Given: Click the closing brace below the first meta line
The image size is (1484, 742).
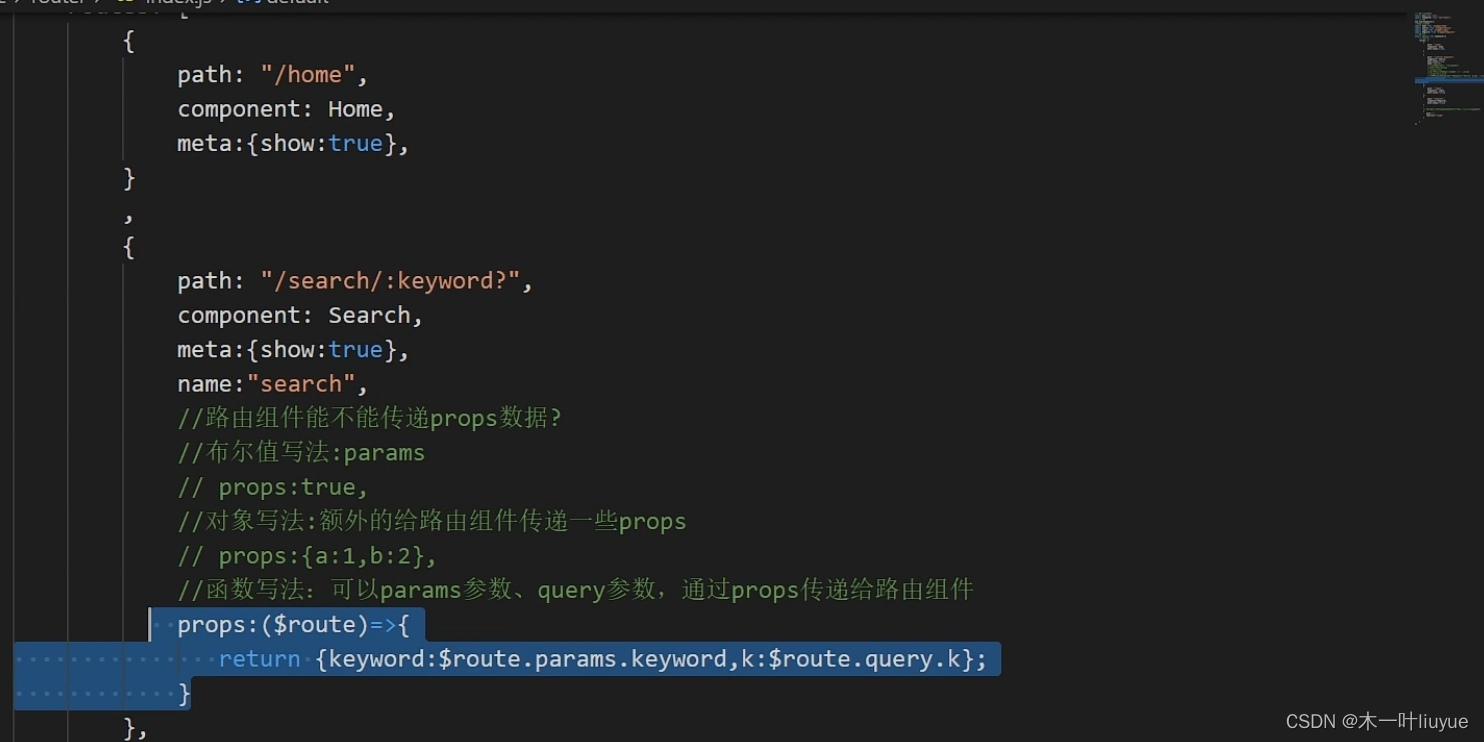Looking at the screenshot, I should [128, 178].
